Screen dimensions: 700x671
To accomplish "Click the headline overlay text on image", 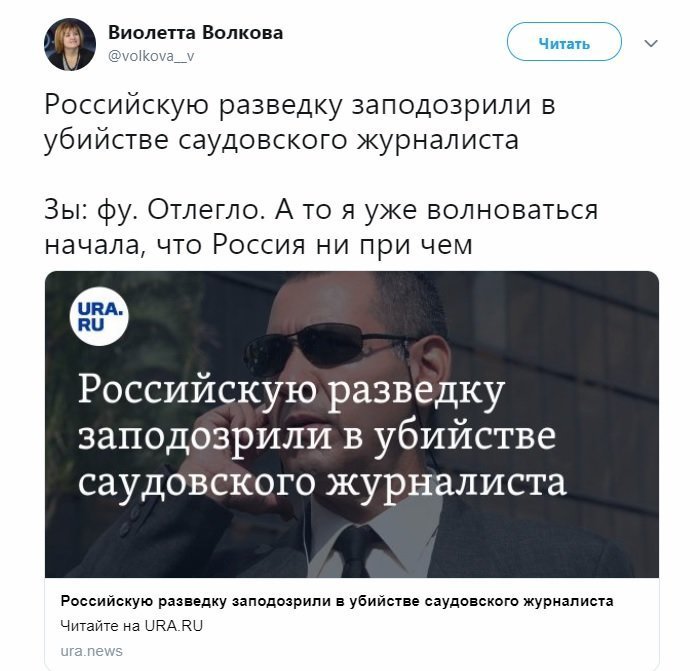I will click(x=323, y=435).
